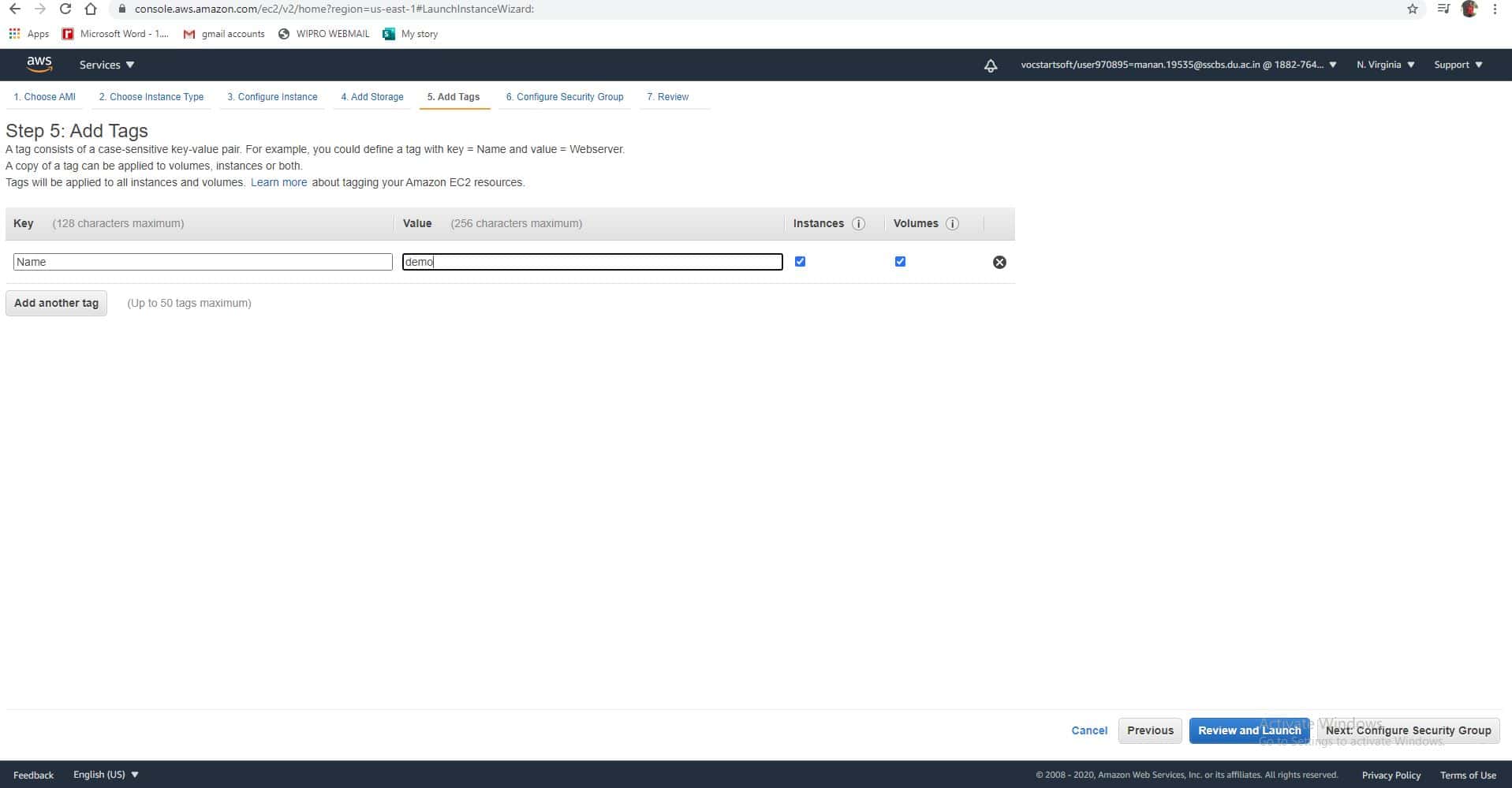Open the account user dropdown
This screenshot has height=788, width=1512.
click(x=1178, y=65)
